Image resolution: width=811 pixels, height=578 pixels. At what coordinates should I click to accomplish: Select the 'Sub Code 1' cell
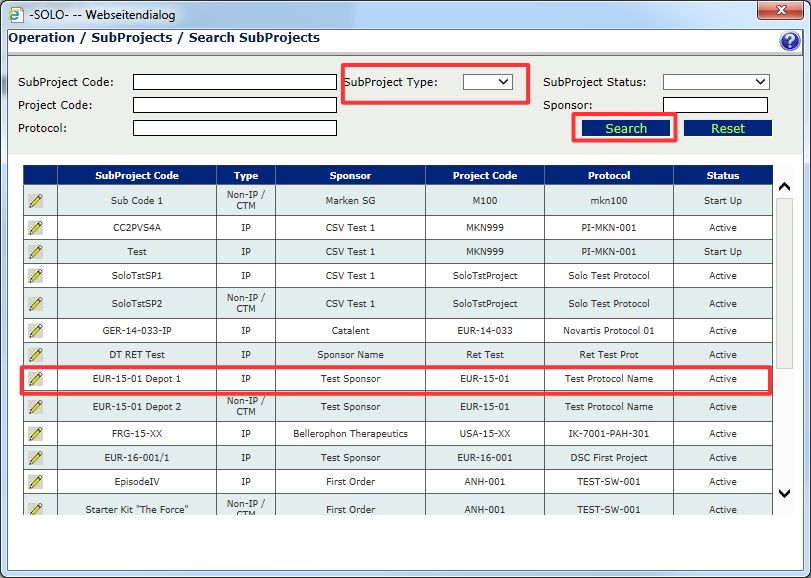pos(137,201)
